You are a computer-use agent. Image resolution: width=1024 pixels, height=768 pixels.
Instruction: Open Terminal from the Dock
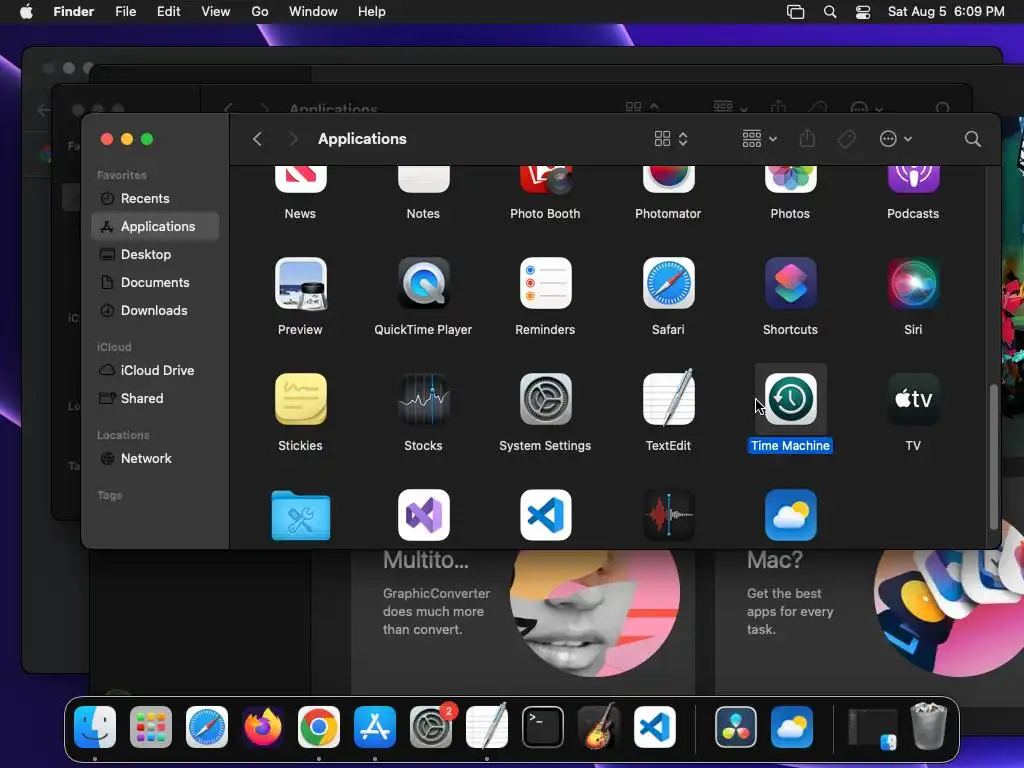(543, 727)
